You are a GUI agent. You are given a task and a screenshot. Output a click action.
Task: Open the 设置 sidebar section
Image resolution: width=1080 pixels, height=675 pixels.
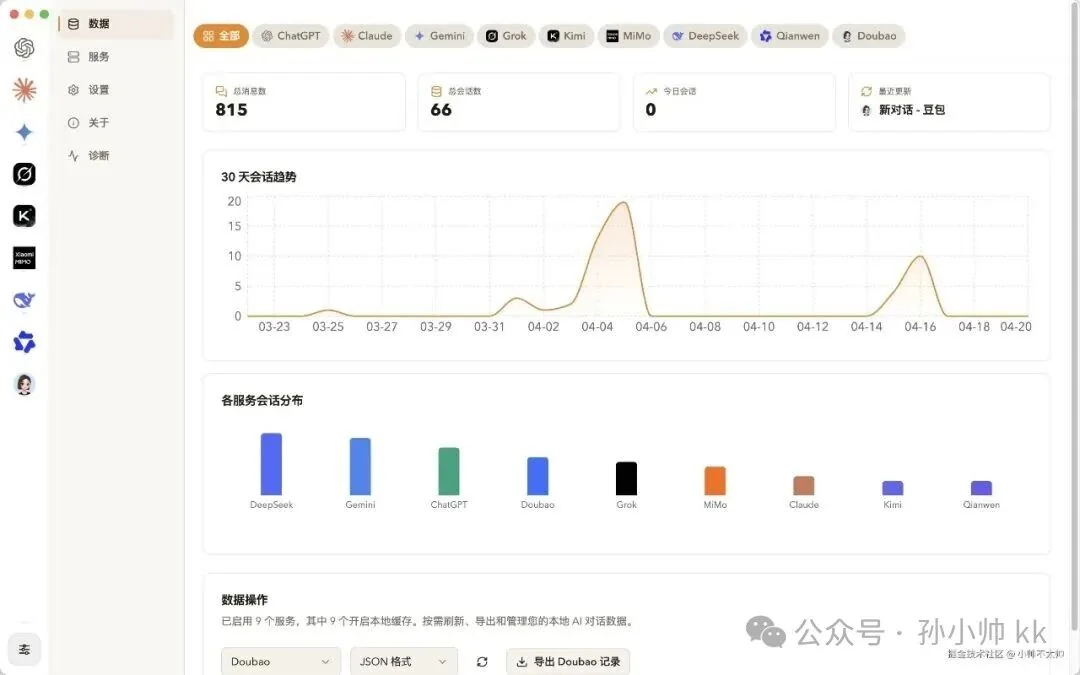coord(116,90)
